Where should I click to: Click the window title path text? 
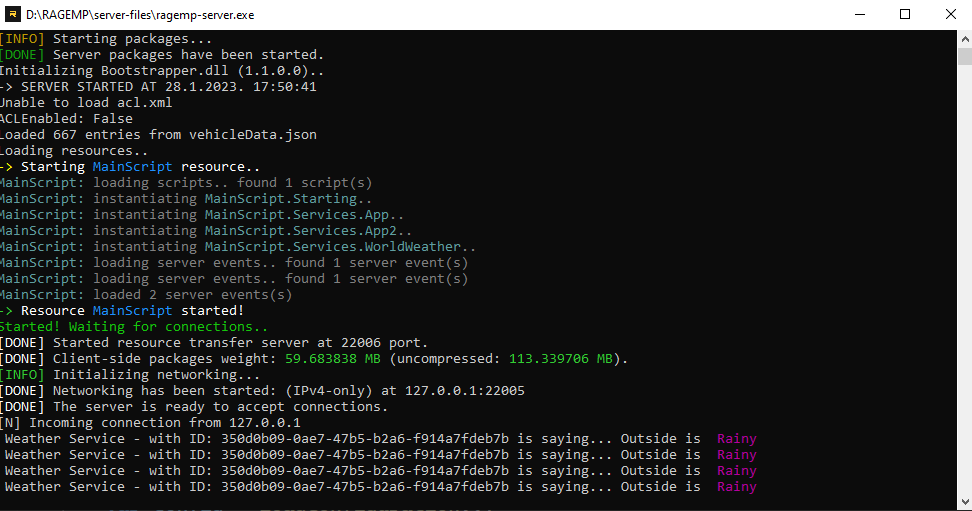[x=140, y=15]
